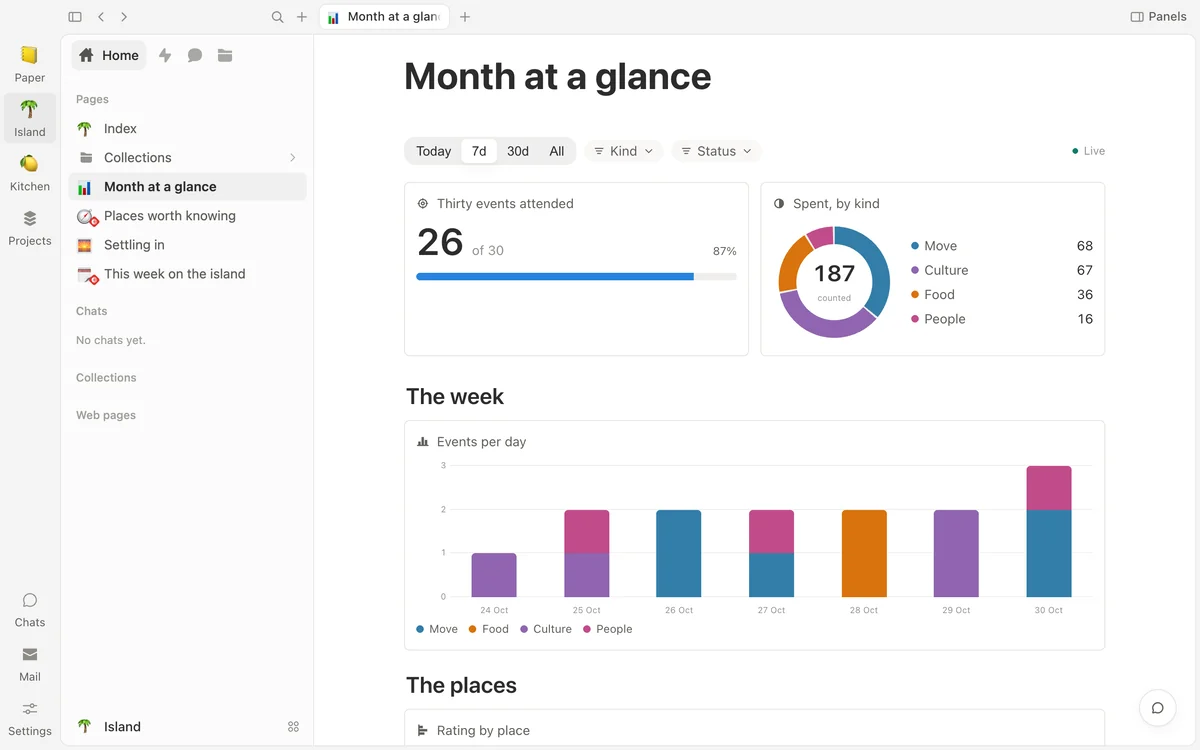Select the All time range
Image resolution: width=1200 pixels, height=750 pixels.
coord(557,151)
